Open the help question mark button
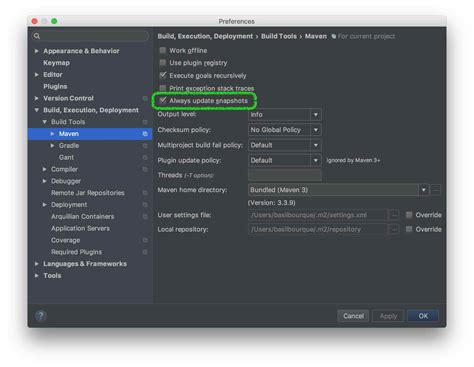The height and width of the screenshot is (367, 474). 41,315
